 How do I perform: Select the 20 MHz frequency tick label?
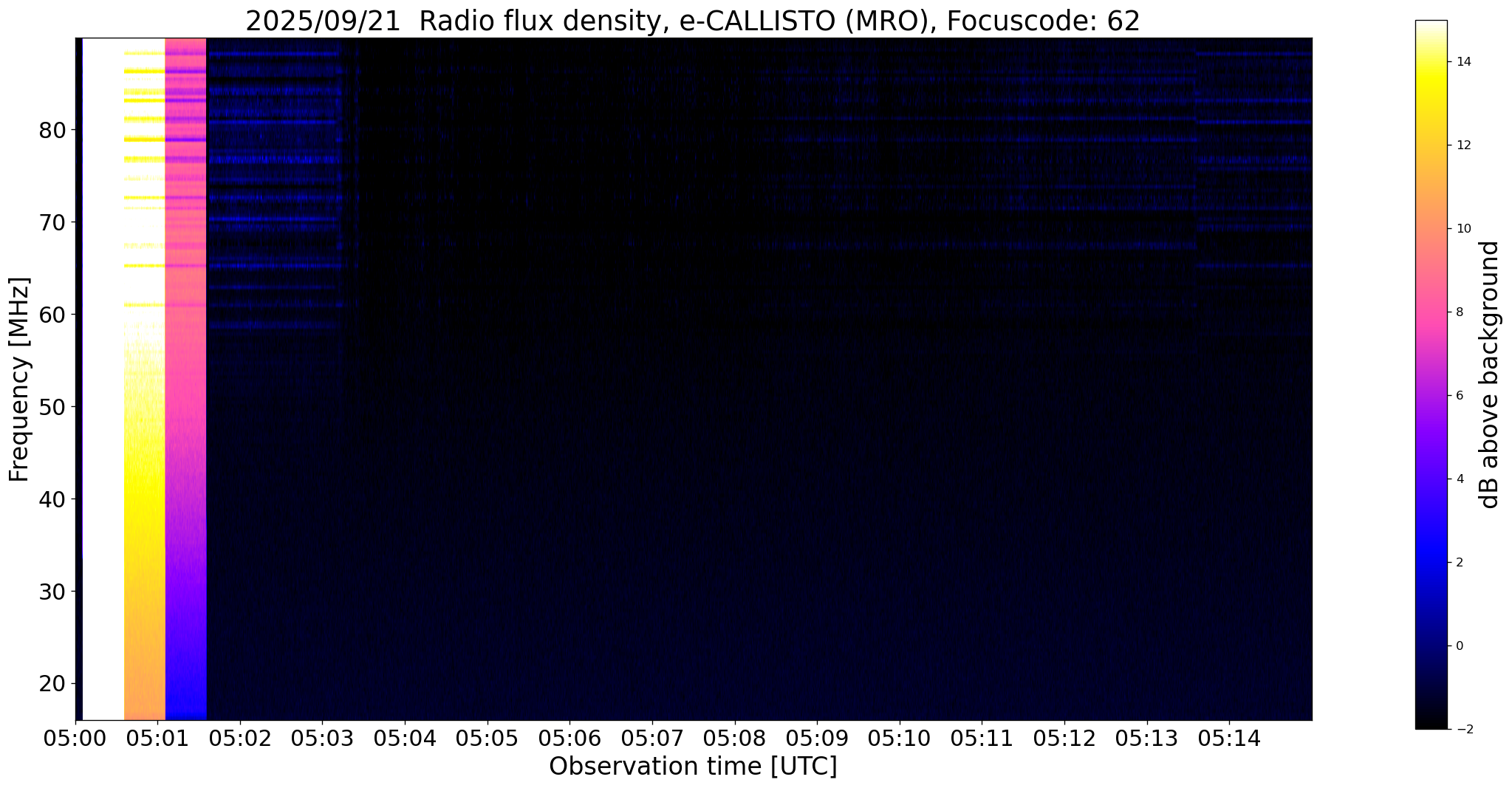click(52, 684)
